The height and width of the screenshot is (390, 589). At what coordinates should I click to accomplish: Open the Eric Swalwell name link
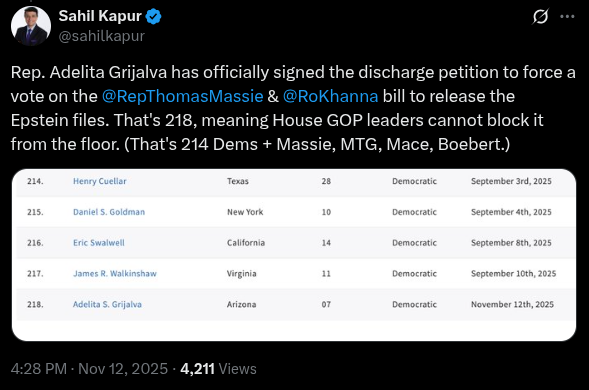tap(99, 243)
